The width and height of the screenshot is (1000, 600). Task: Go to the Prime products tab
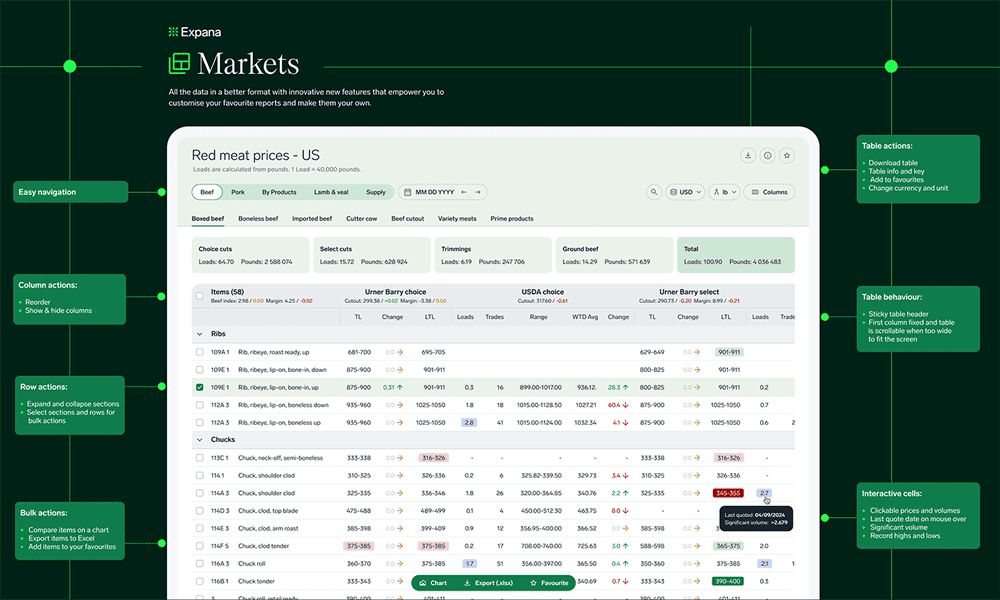[x=512, y=219]
